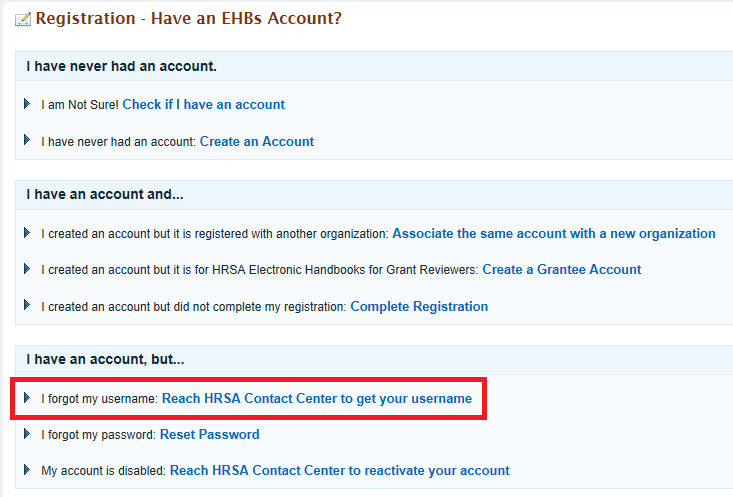The image size is (733, 497).
Task: Click the arrow bullet beside 'registered with another organization'
Action: coord(27,233)
